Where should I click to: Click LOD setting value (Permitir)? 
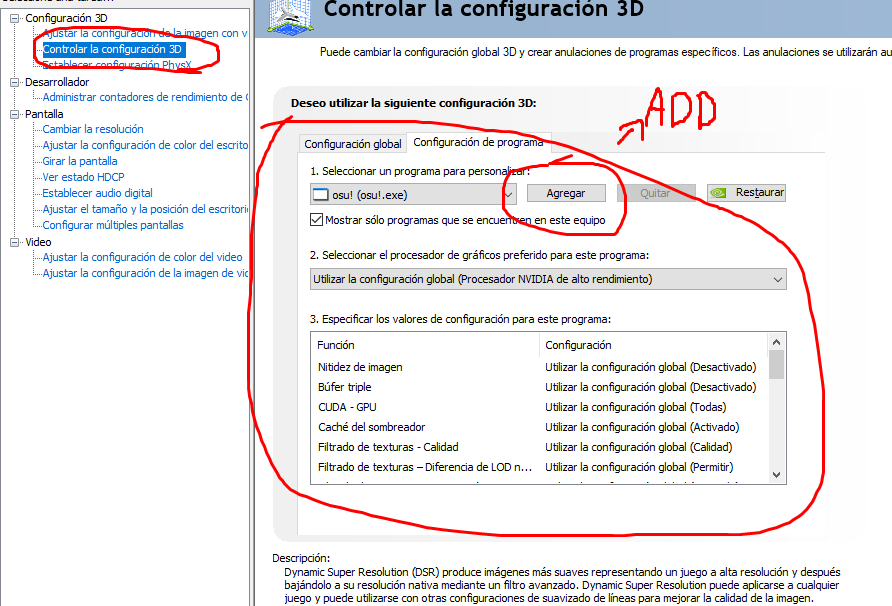tap(639, 467)
